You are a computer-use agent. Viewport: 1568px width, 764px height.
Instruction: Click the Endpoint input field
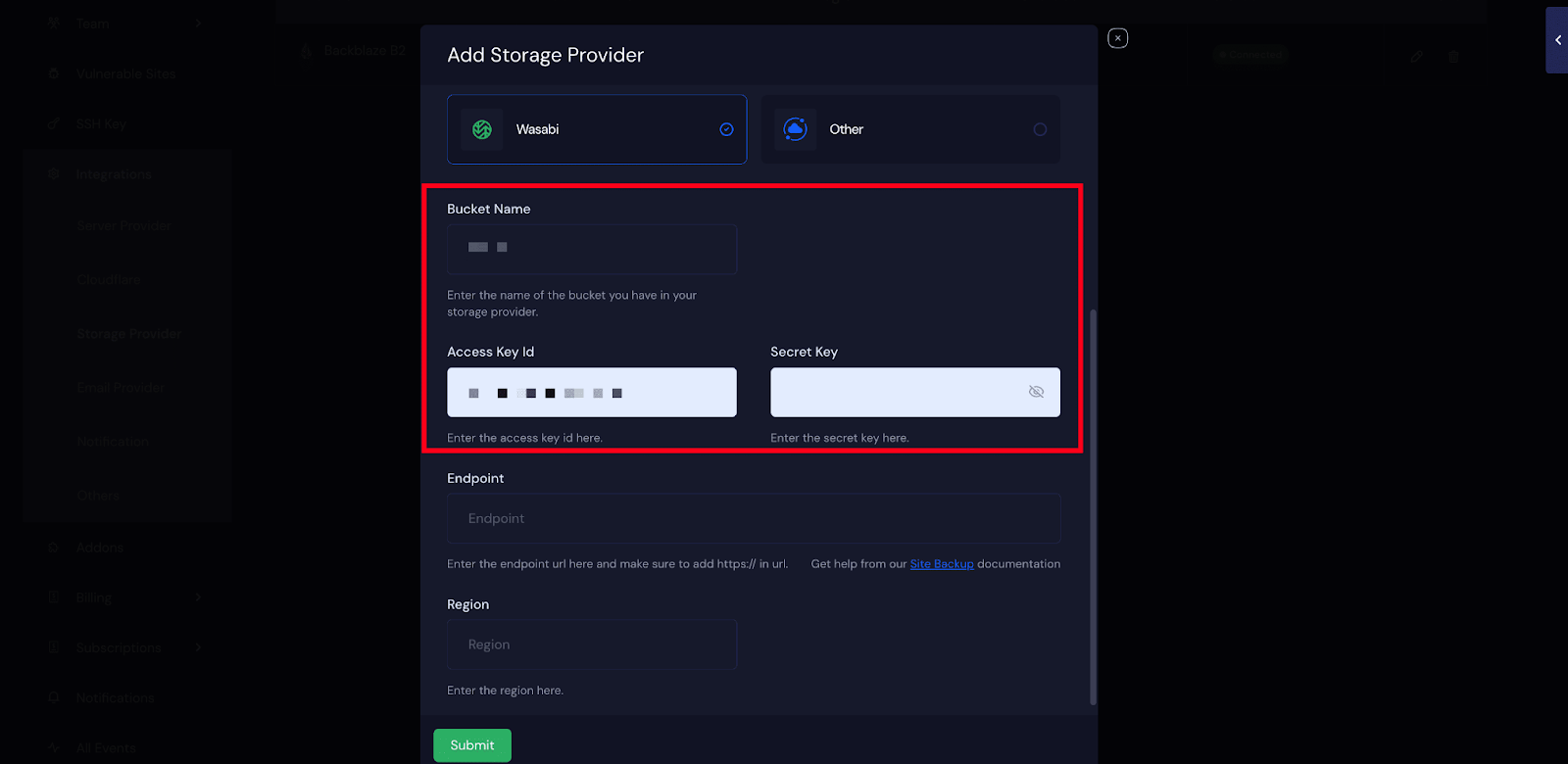pos(754,518)
